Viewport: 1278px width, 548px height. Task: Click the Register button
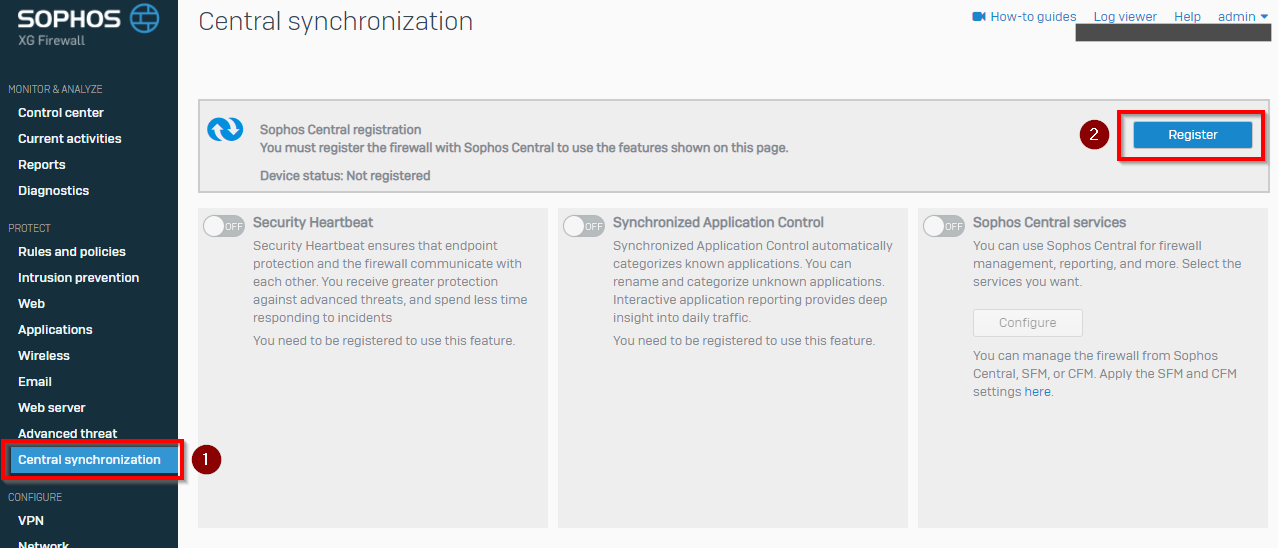tap(1192, 135)
